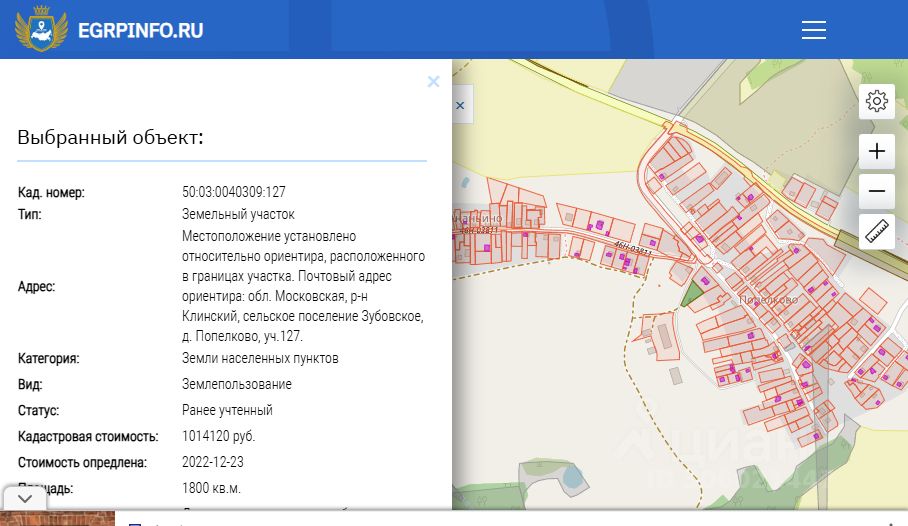Click the Попелково village label on map
This screenshot has height=526, width=908.
pos(767,299)
